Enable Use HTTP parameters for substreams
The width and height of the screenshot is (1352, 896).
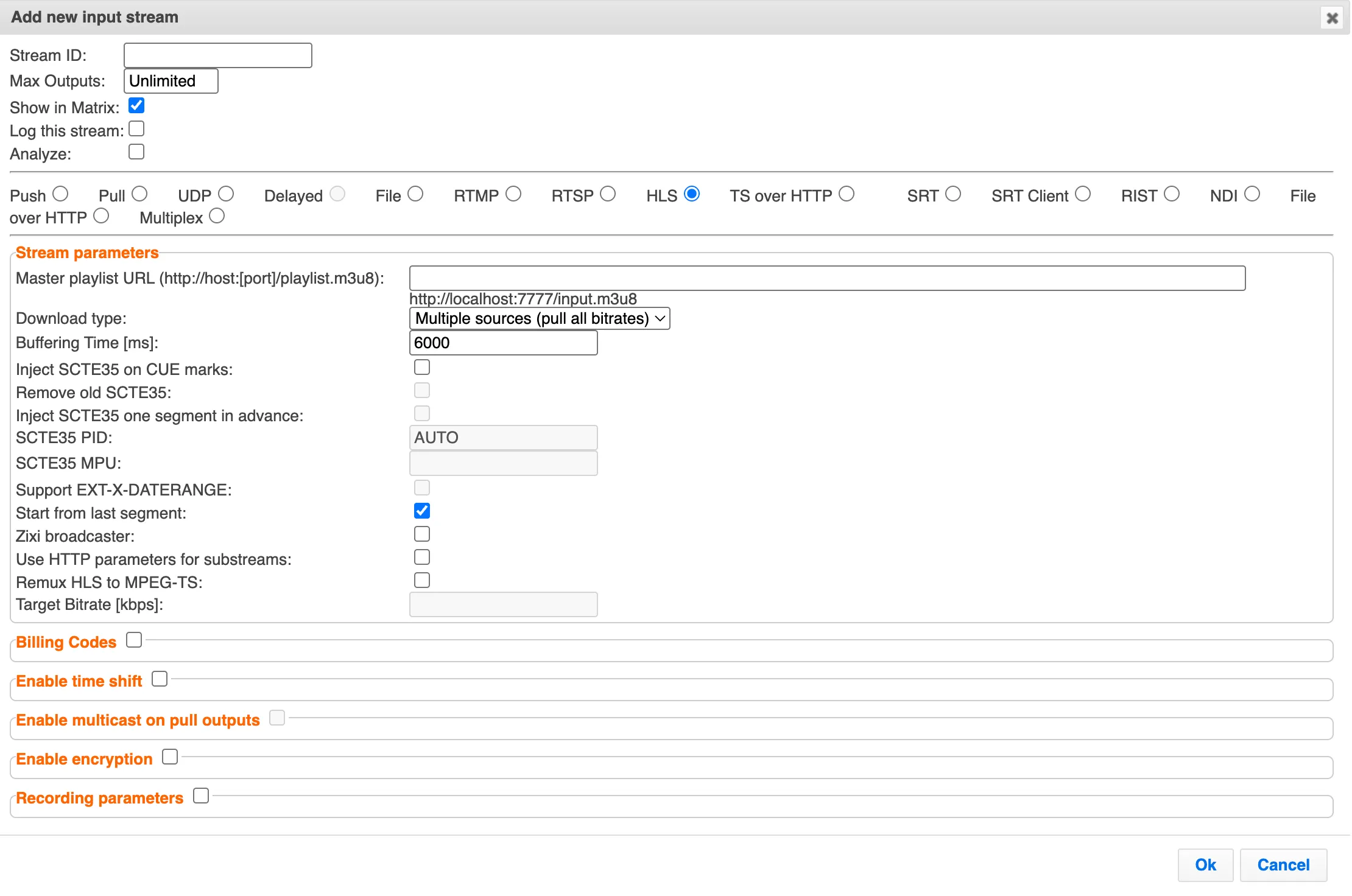click(422, 558)
